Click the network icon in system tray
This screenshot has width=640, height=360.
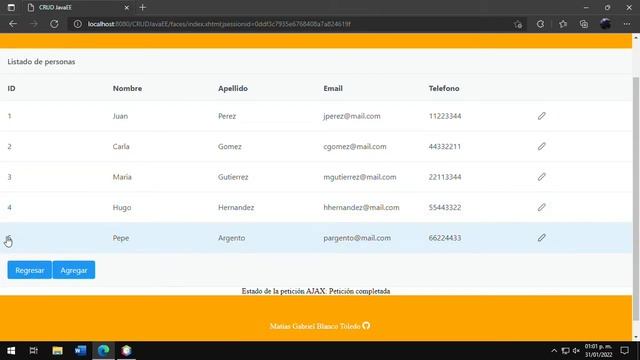[565, 351]
